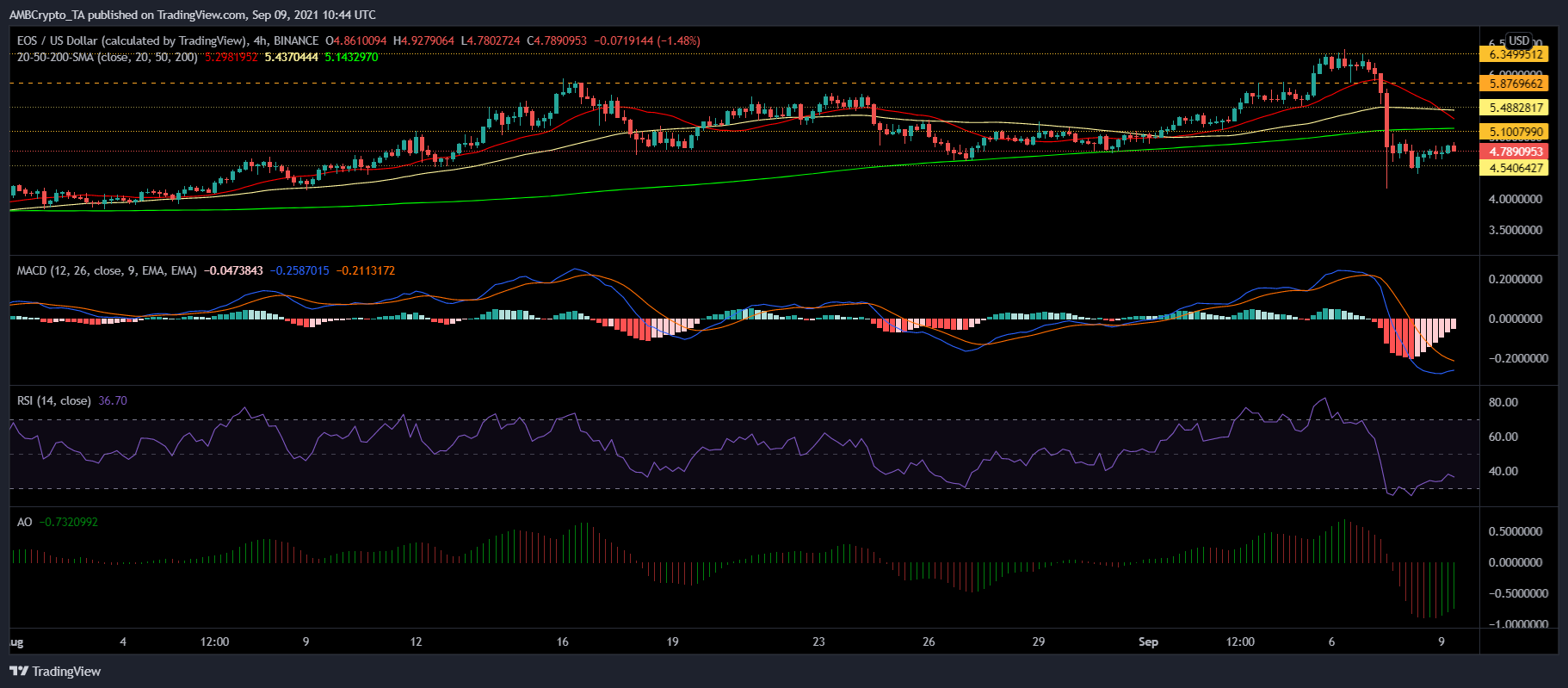1568x688 pixels.
Task: Click the 20-50-200 SMA indicator legend
Action: click(x=108, y=57)
